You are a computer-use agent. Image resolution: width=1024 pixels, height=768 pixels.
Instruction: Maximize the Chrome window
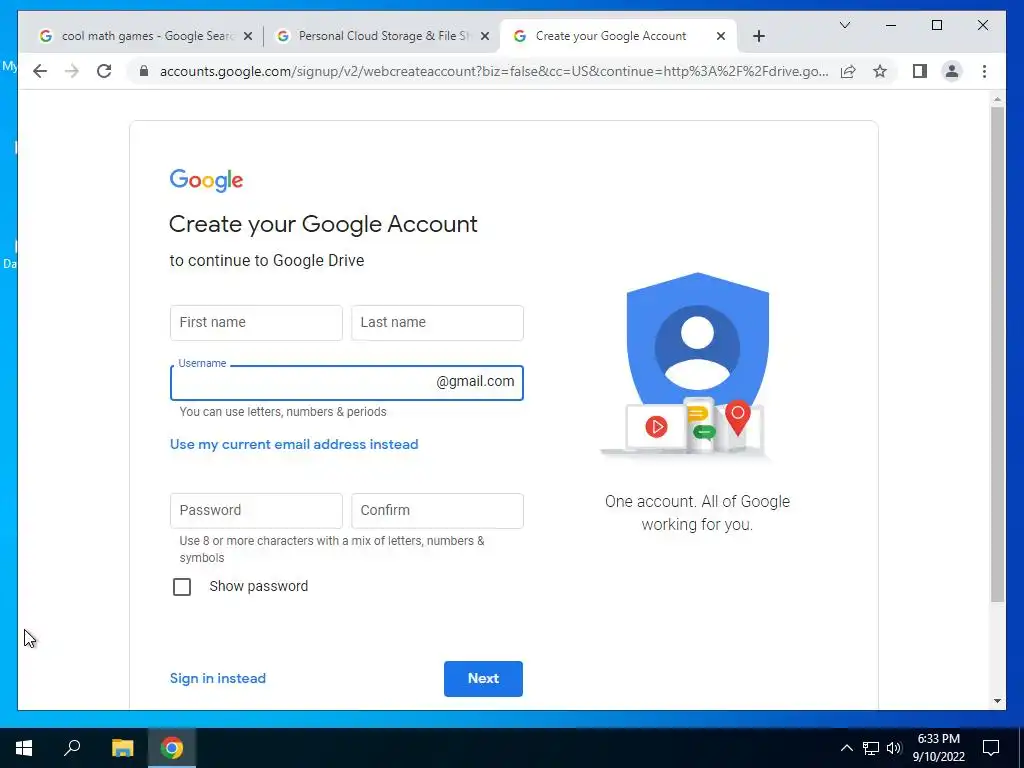coord(936,25)
